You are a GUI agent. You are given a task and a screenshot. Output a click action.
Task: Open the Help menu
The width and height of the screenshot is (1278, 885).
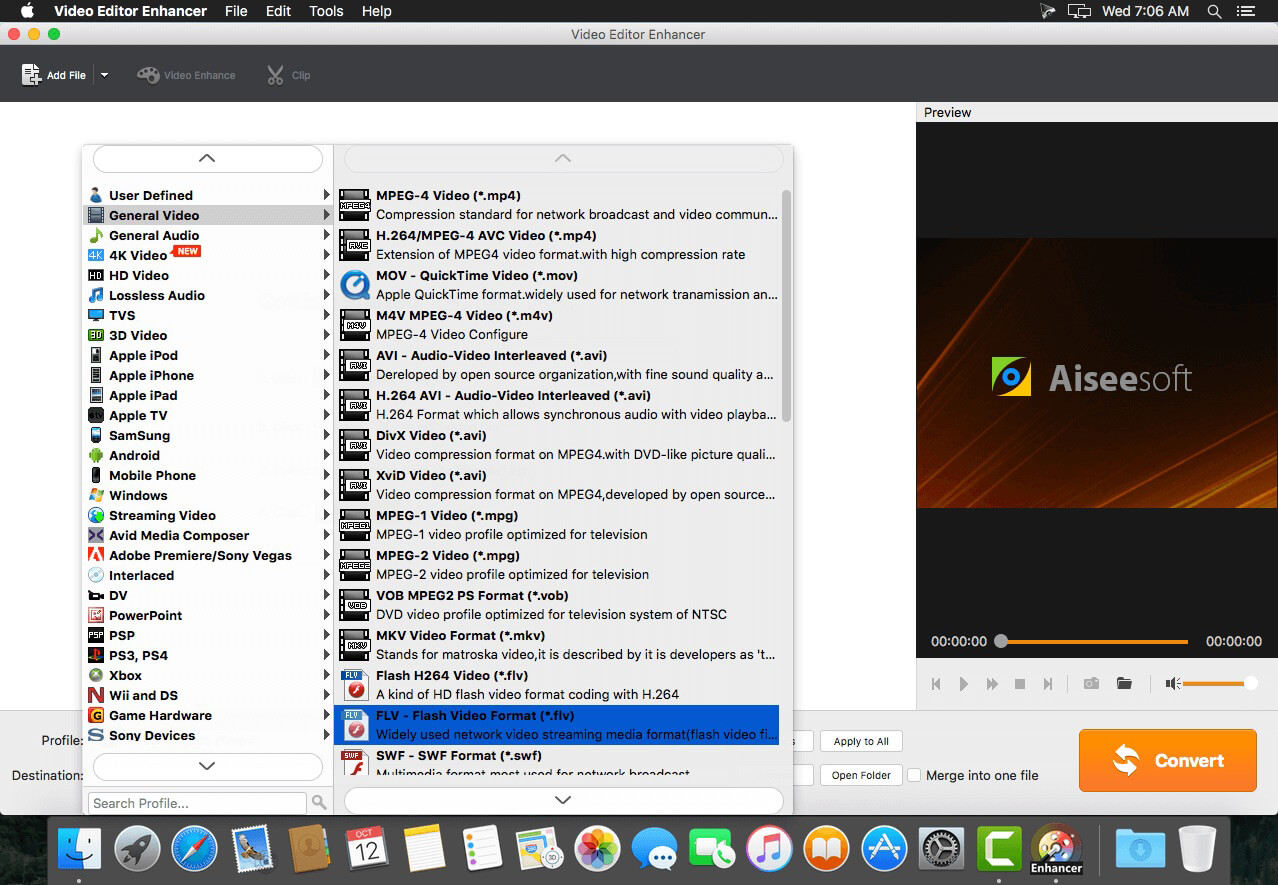[376, 11]
